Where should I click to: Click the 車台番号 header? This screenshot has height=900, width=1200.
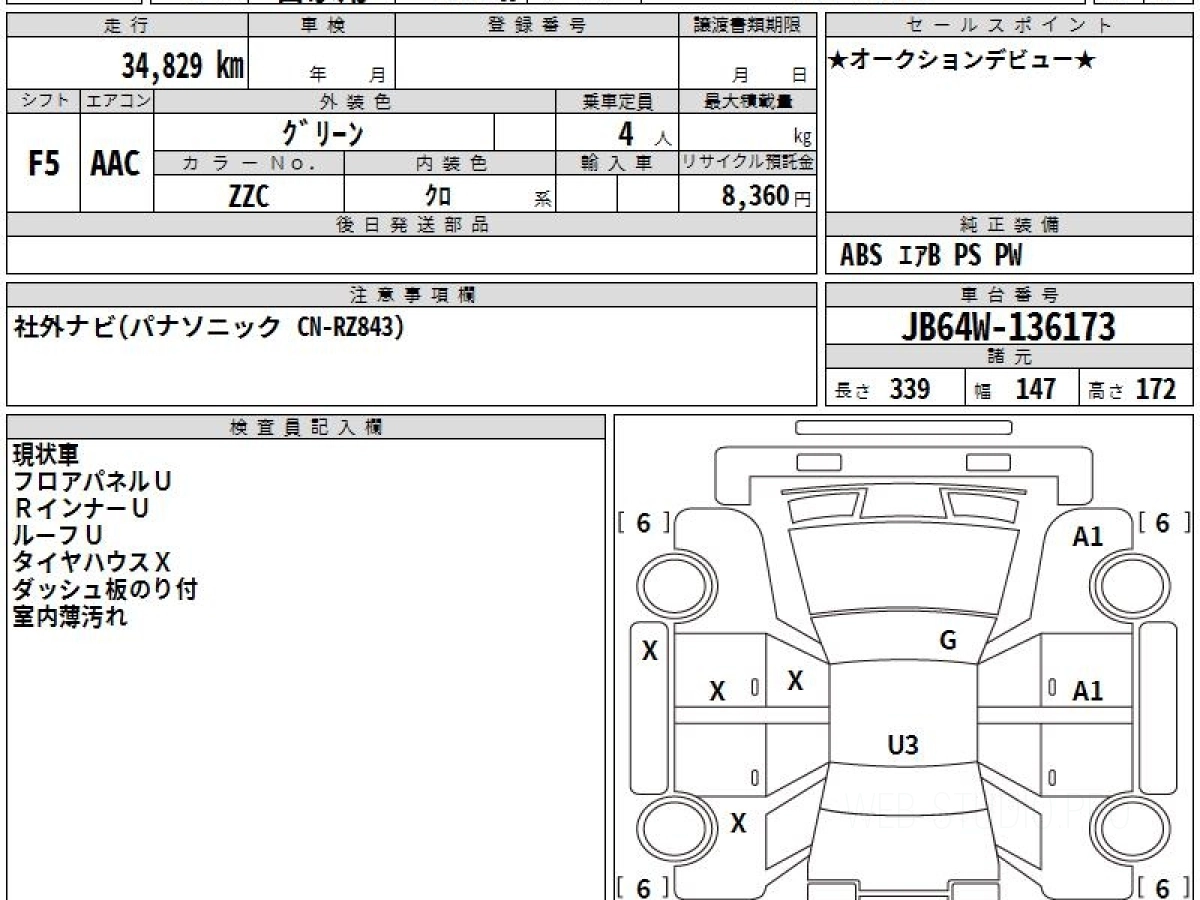pos(1009,295)
